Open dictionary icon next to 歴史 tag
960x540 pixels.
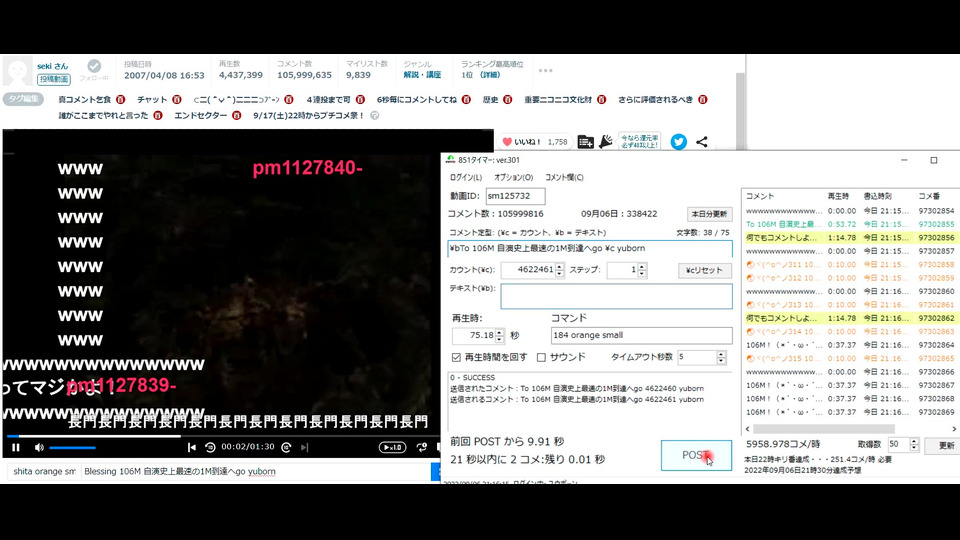[x=507, y=99]
